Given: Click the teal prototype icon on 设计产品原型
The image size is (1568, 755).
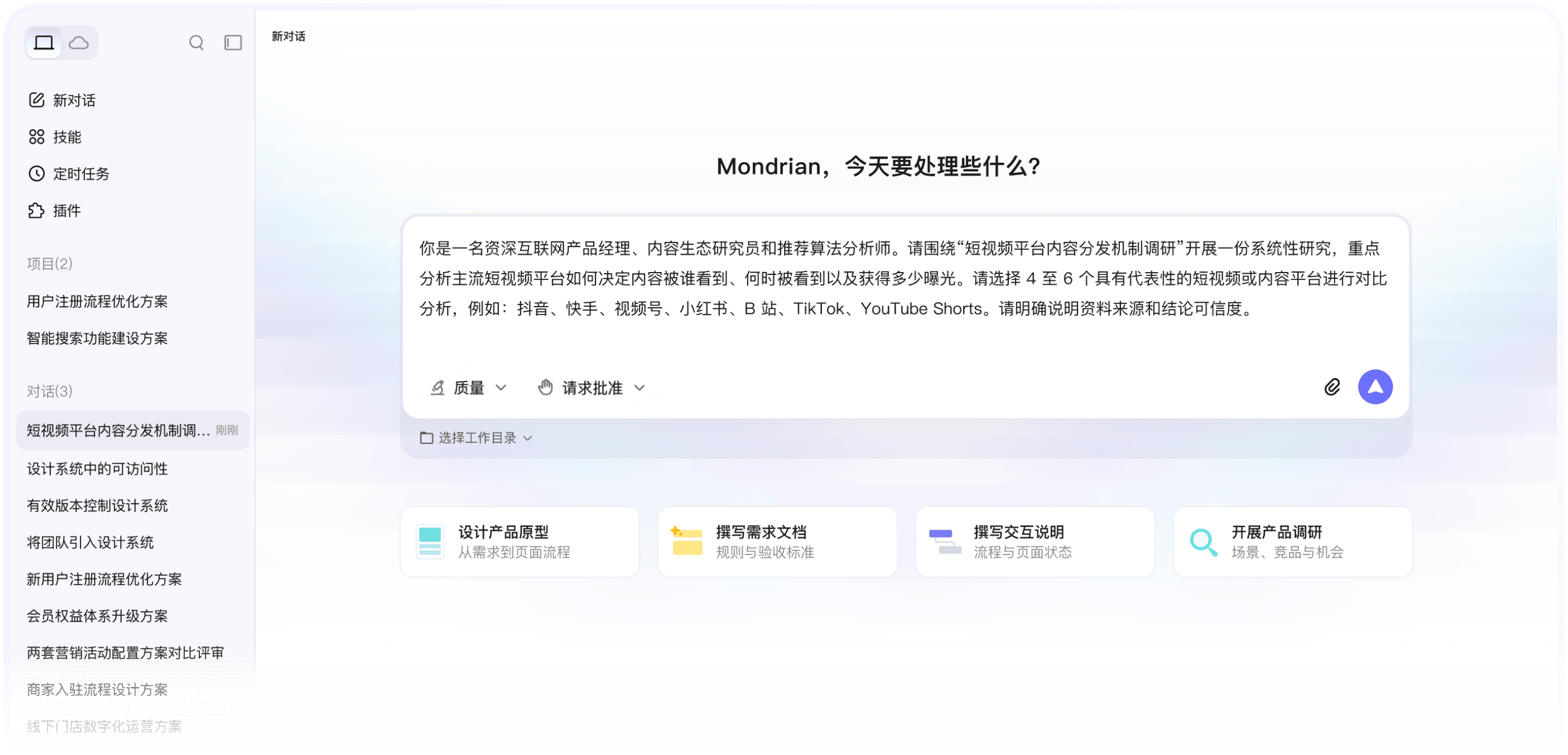Looking at the screenshot, I should point(430,542).
